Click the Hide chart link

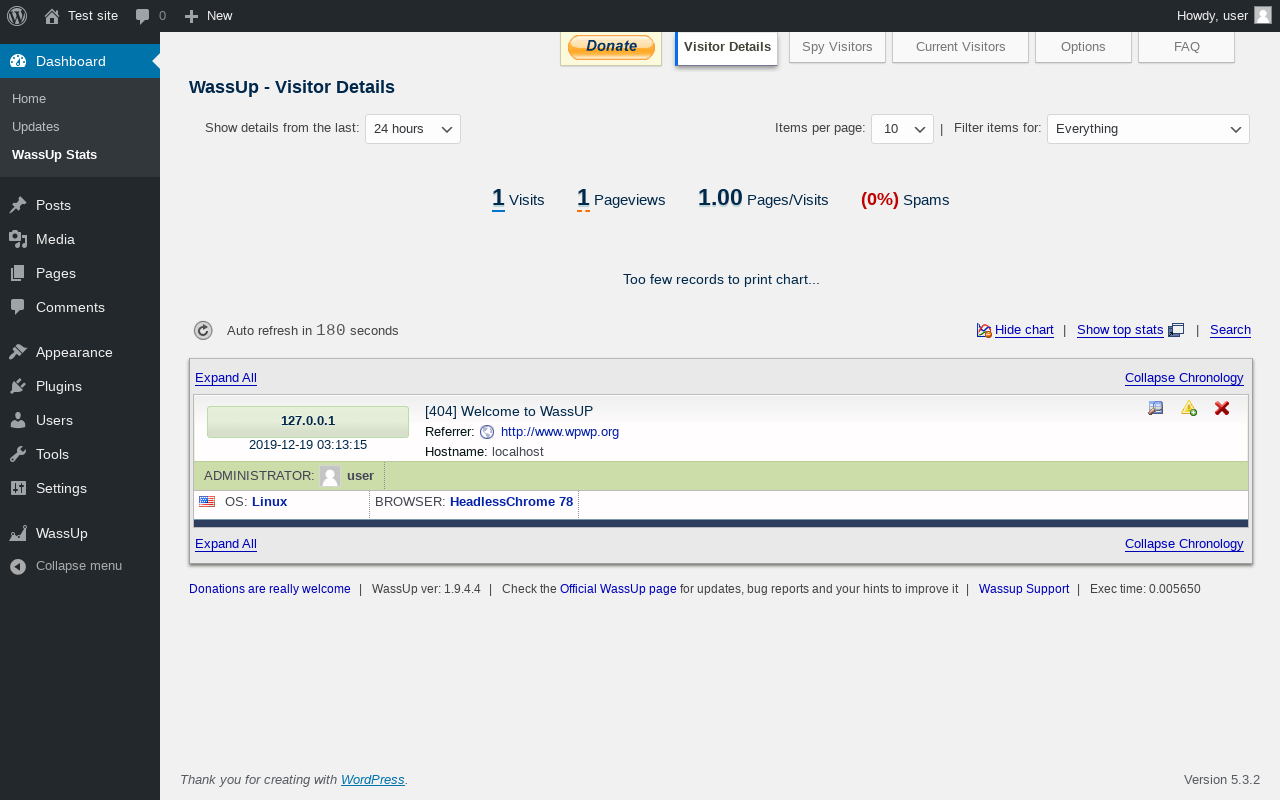[x=1024, y=330]
